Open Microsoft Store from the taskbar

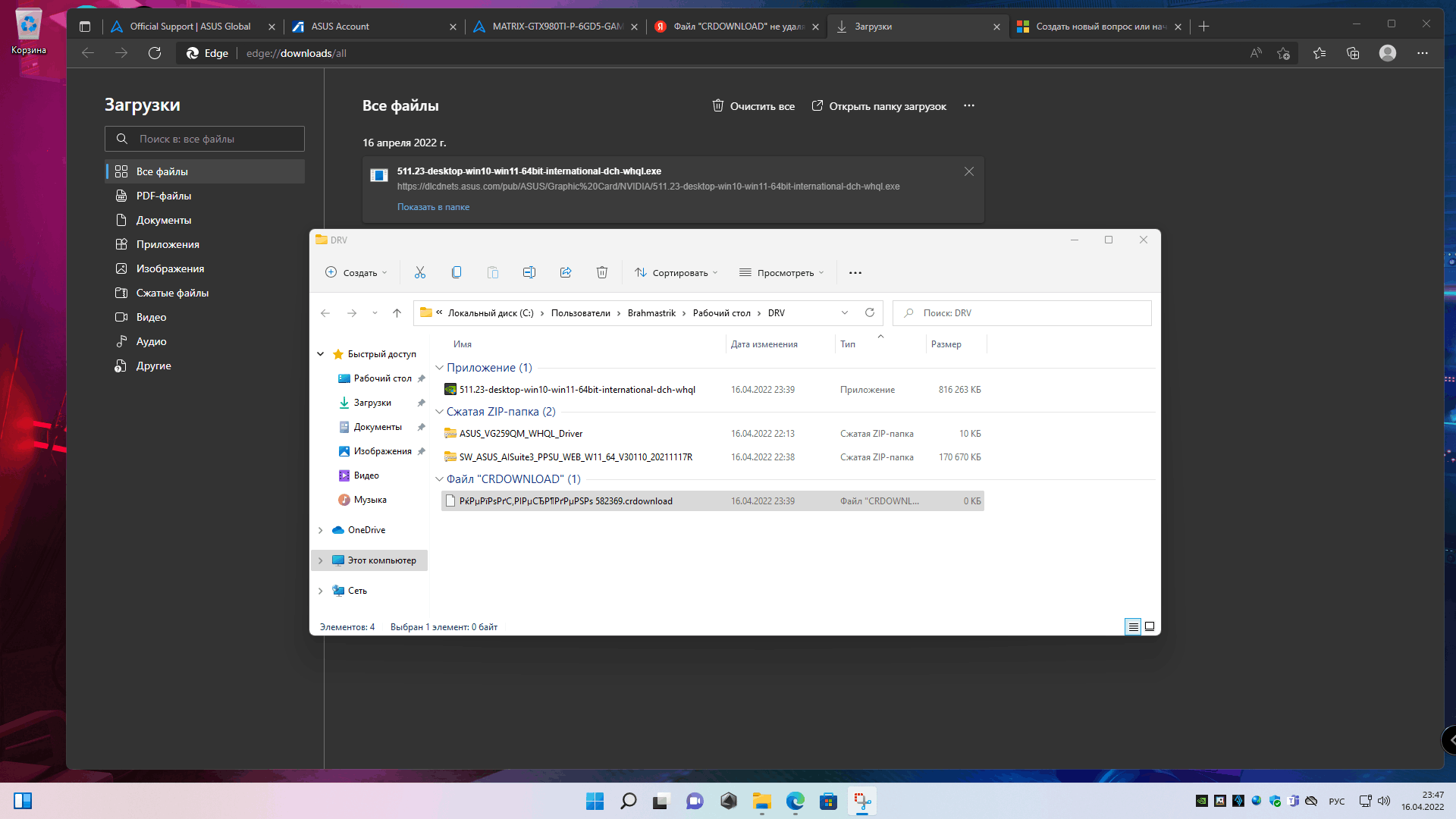pyautogui.click(x=829, y=801)
